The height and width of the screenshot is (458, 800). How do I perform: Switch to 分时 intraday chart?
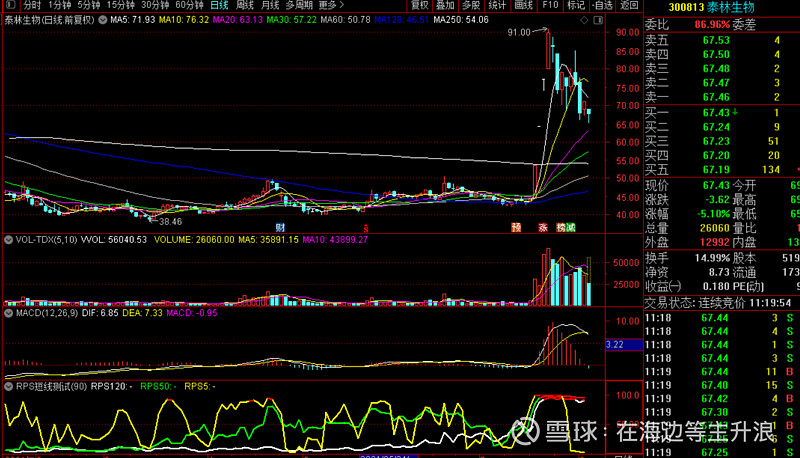(x=32, y=5)
